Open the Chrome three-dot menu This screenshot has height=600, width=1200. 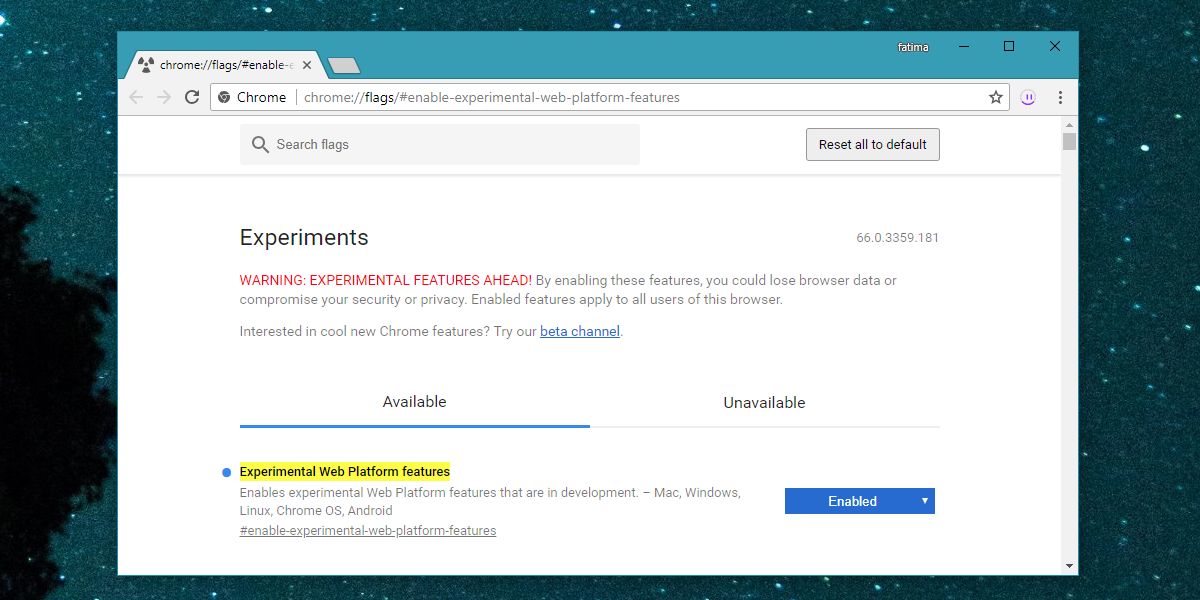click(1060, 97)
